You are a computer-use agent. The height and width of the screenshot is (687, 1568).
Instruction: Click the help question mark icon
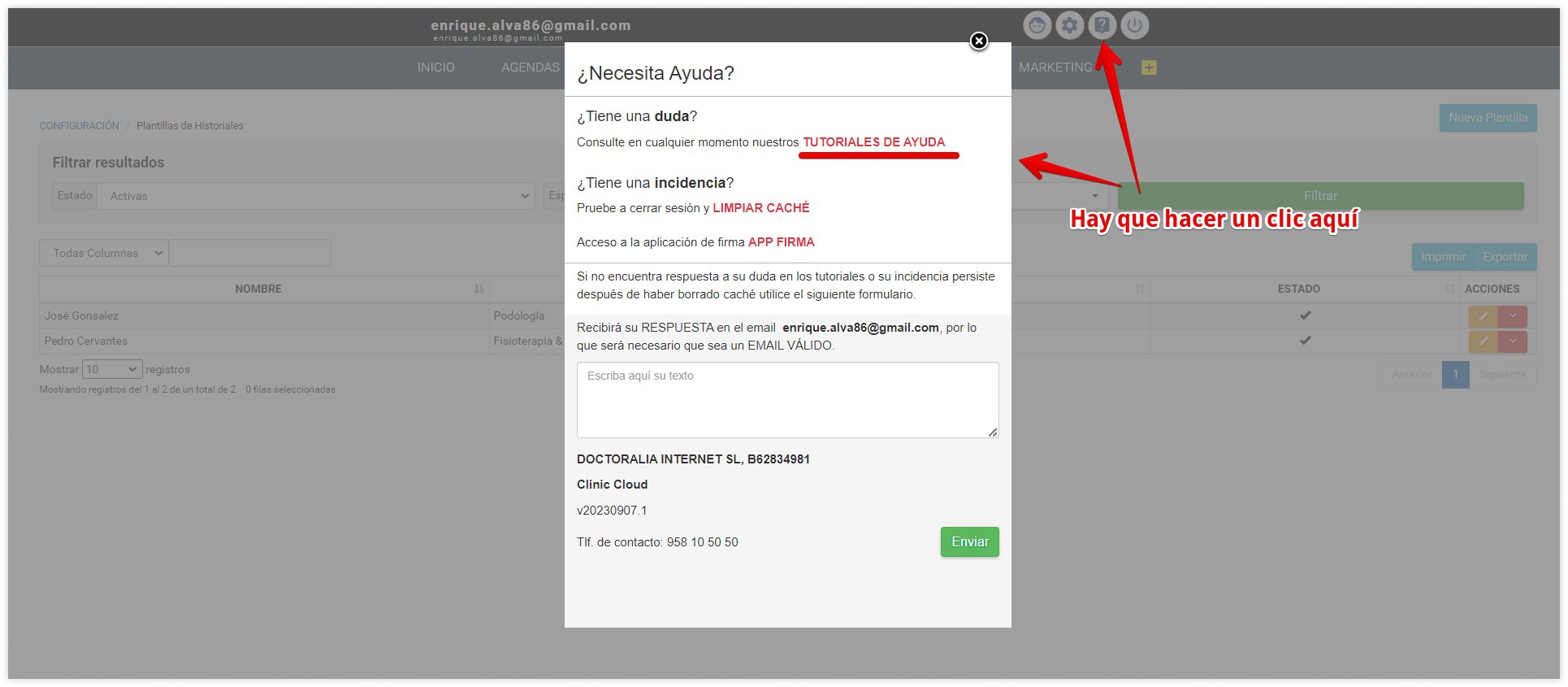click(x=1102, y=26)
